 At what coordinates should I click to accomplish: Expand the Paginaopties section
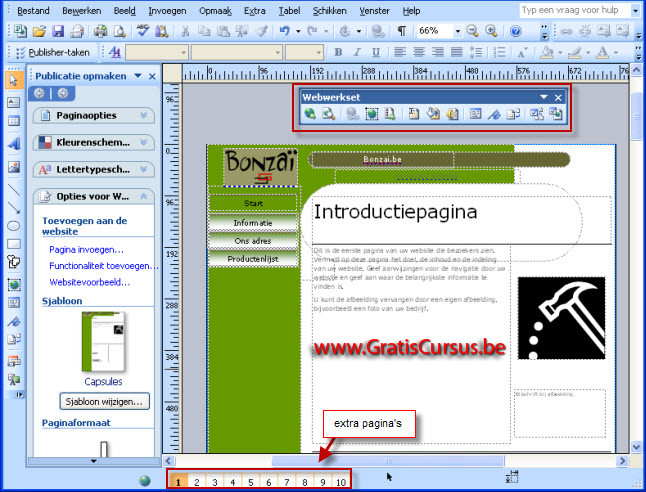pos(94,115)
